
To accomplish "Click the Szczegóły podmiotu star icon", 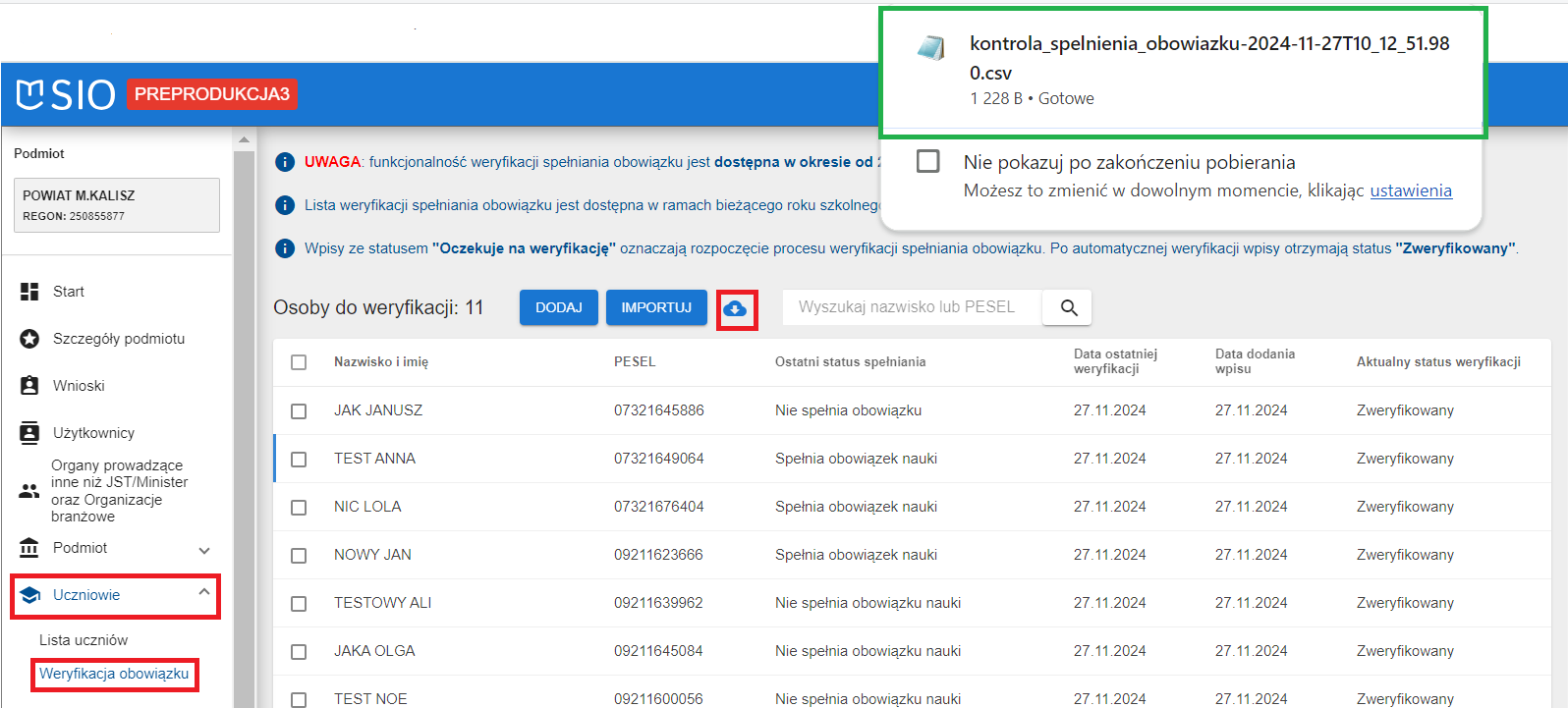I will (x=29, y=339).
